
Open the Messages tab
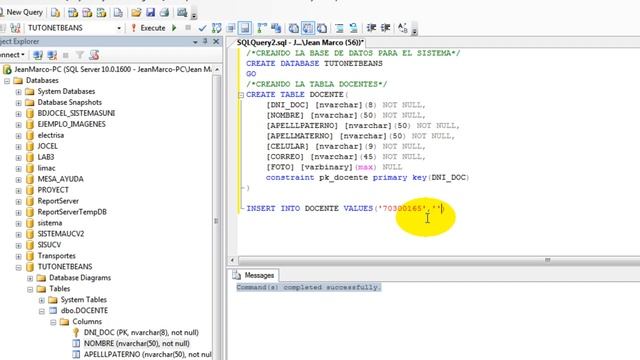click(255, 276)
